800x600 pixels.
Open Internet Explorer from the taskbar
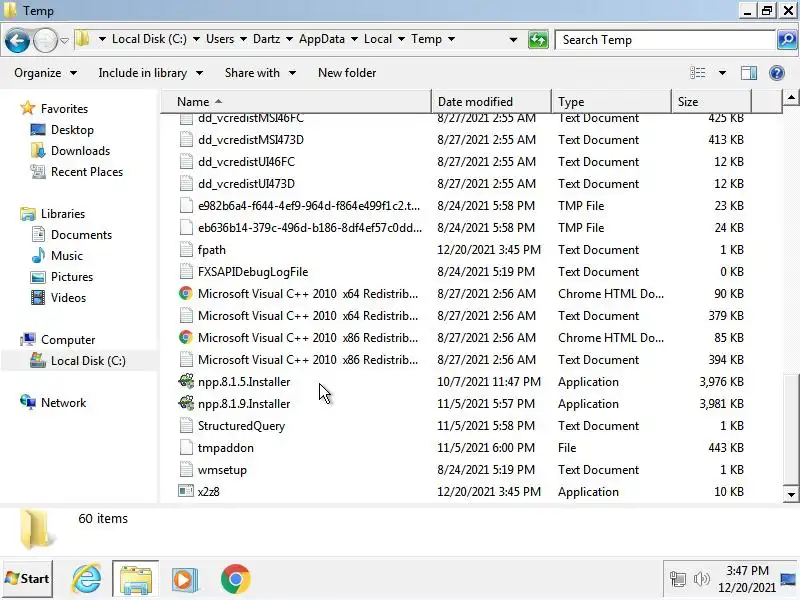[86, 579]
